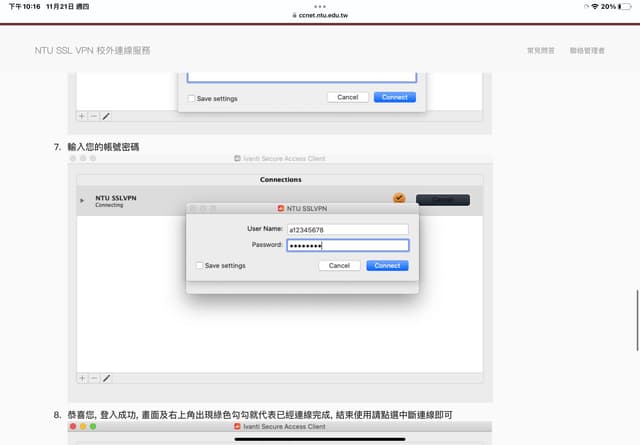
Task: Tap the three dots multitasking menu at the top
Action: point(320,5)
